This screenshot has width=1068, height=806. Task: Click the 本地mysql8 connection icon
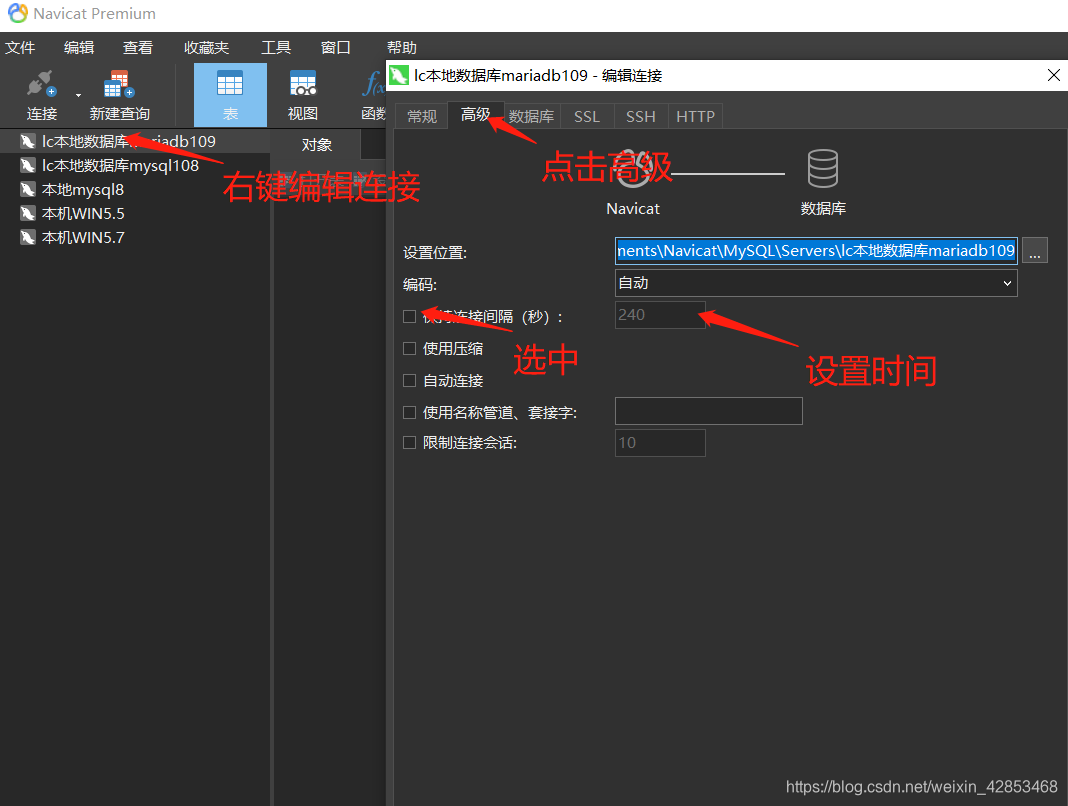(x=27, y=189)
